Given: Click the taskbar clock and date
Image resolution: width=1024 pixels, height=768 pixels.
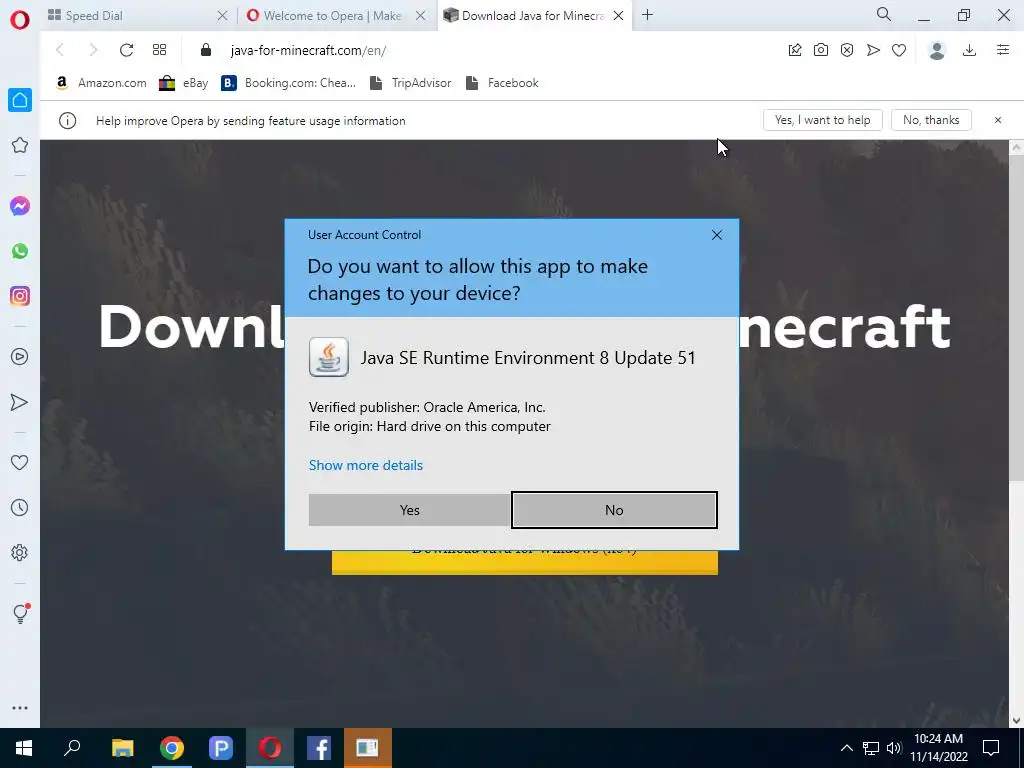Looking at the screenshot, I should tap(938, 748).
